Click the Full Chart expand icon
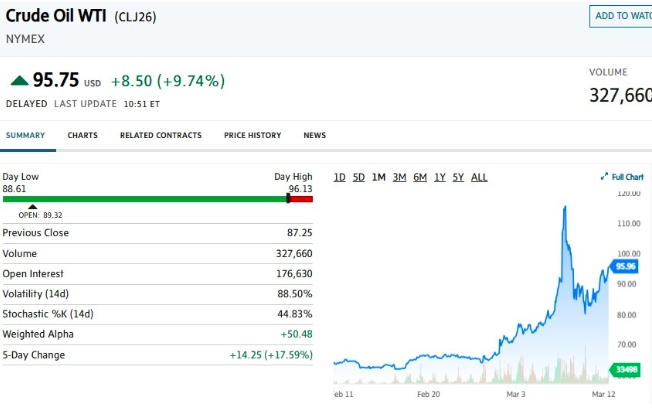The image size is (652, 413). coord(604,177)
